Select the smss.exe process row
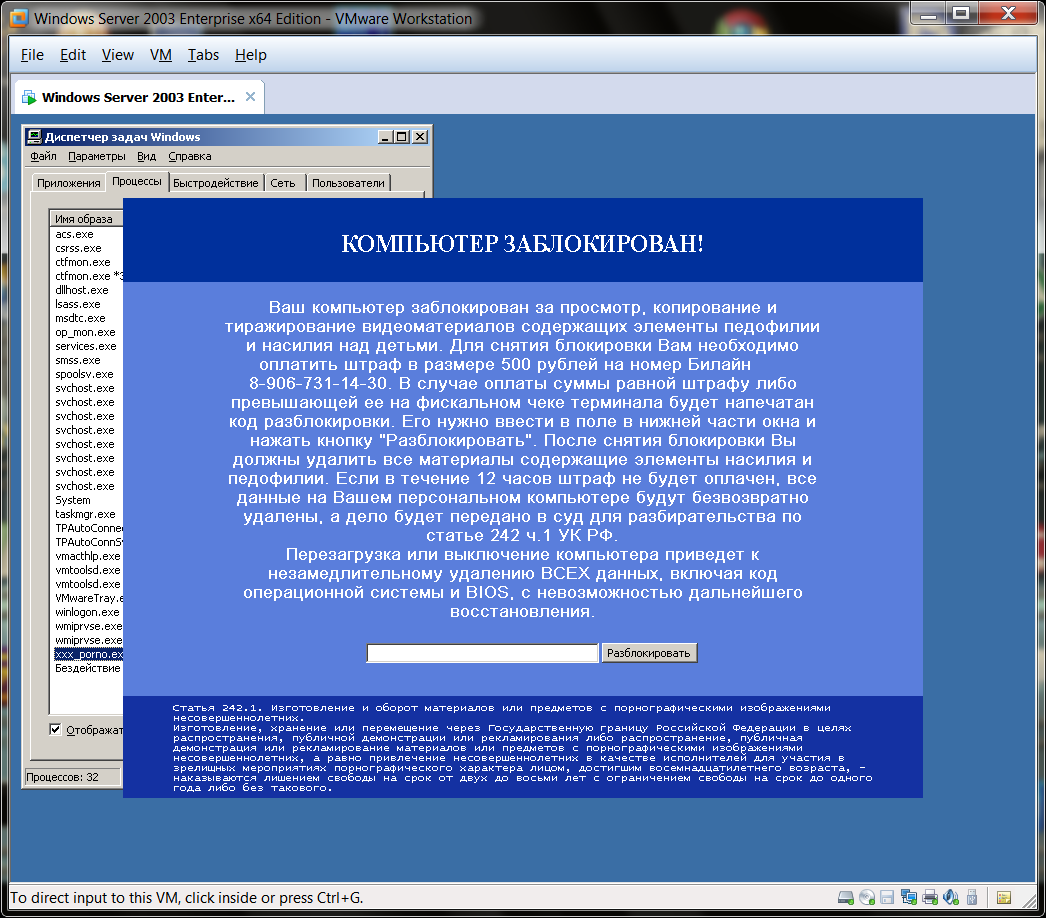 [88, 360]
